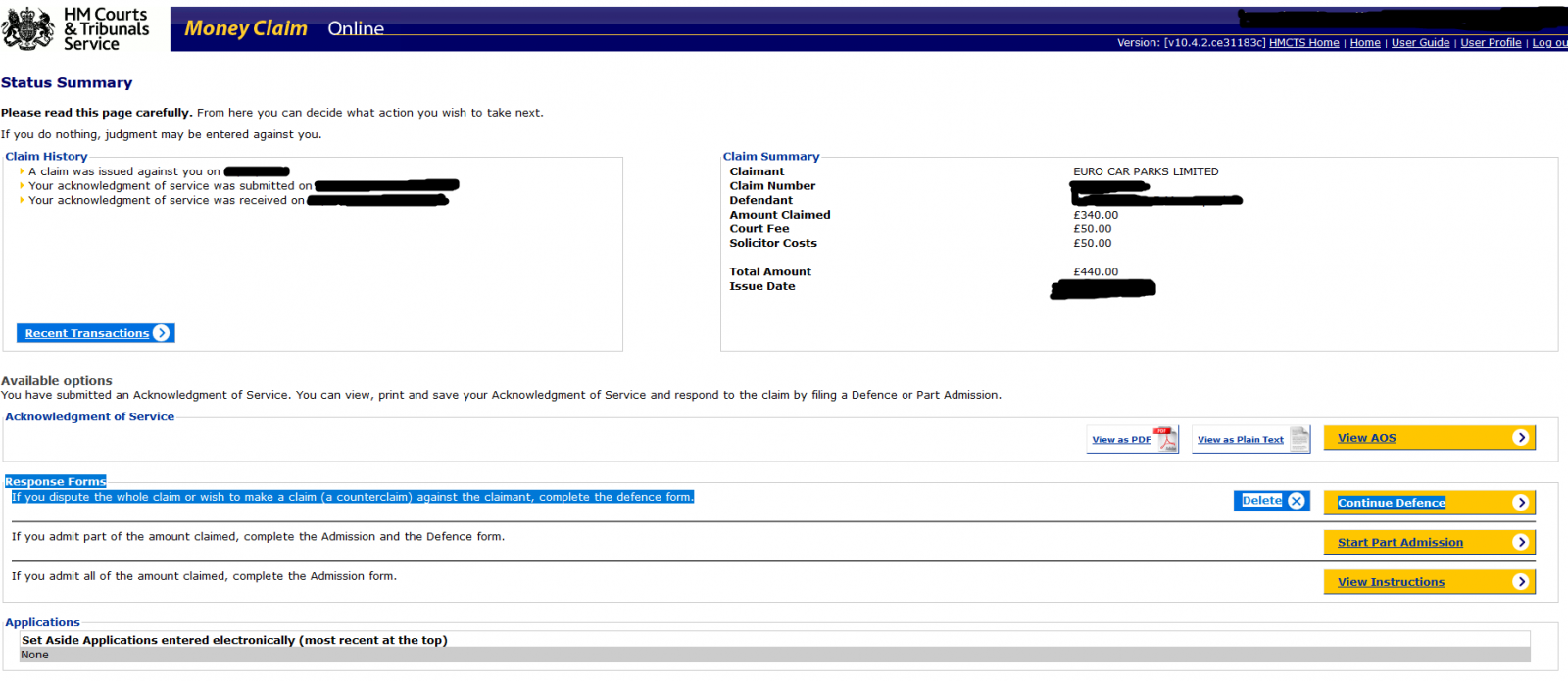Open the View as PDF link
The width and height of the screenshot is (1568, 681).
click(1121, 440)
